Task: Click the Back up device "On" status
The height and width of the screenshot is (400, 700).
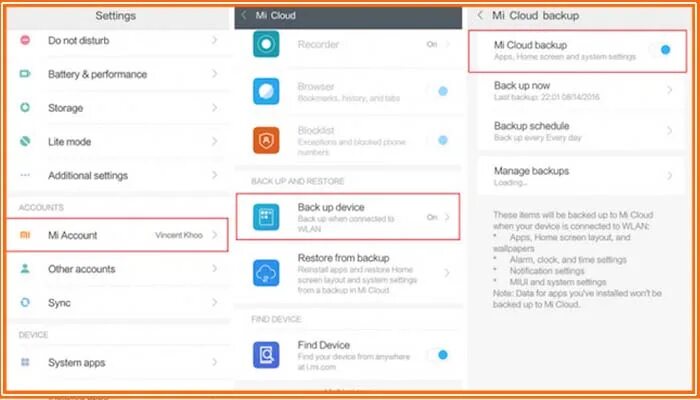Action: (x=432, y=217)
